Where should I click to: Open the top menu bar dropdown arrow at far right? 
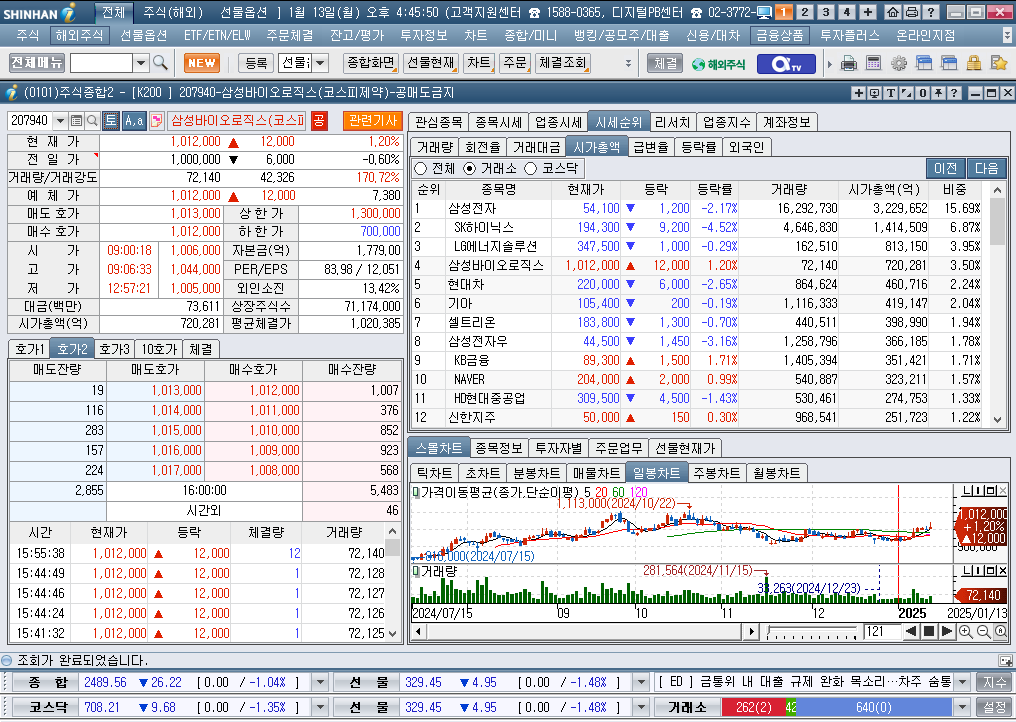(x=1006, y=36)
